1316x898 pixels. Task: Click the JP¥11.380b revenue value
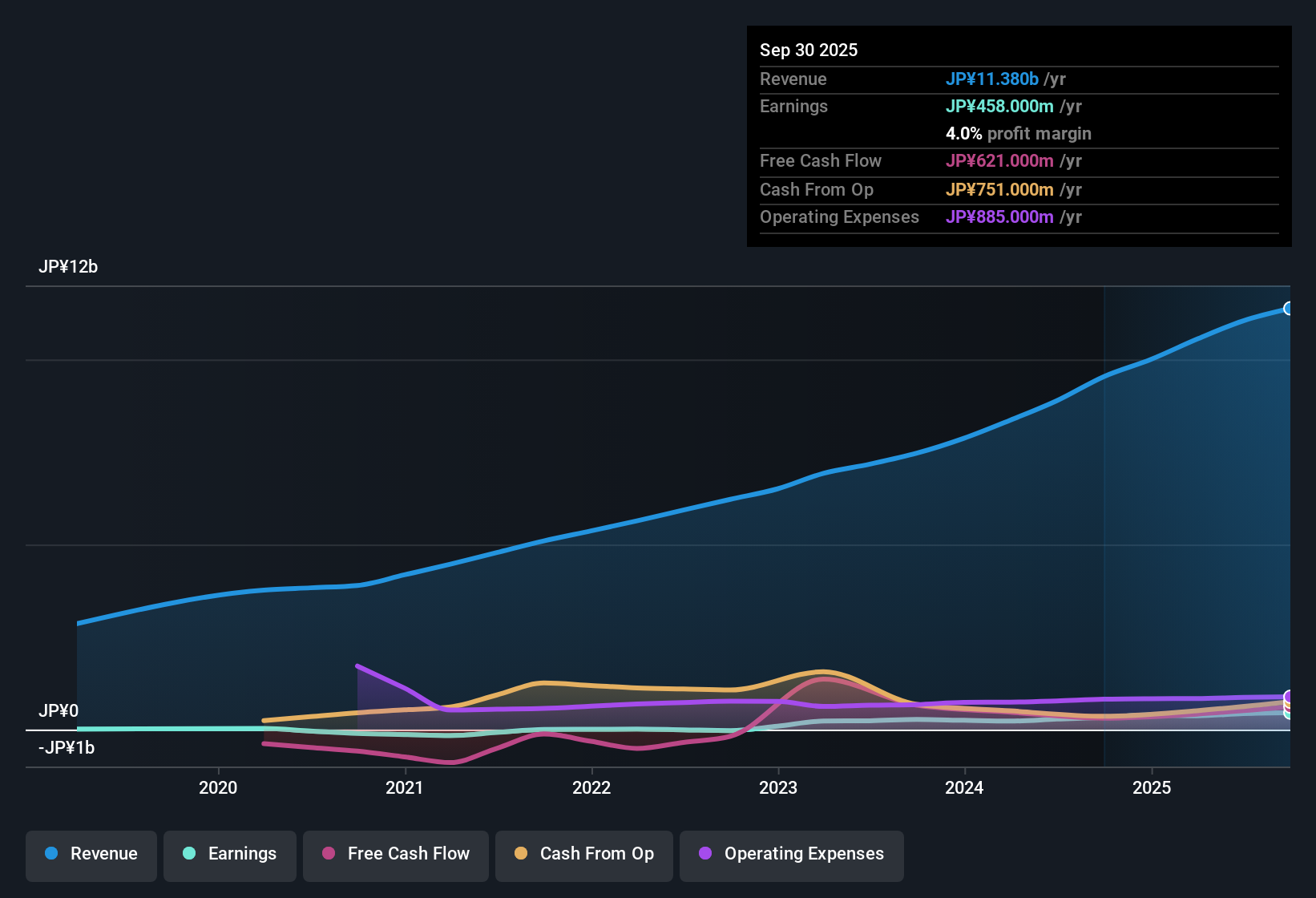(993, 79)
